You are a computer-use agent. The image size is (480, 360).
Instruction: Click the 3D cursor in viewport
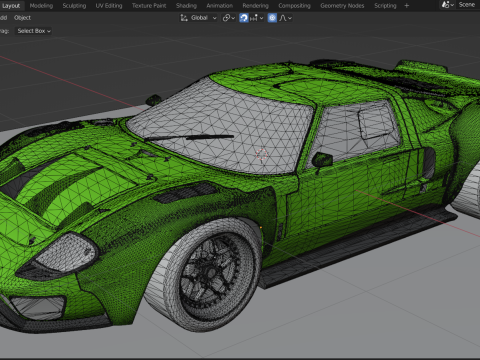pos(262,154)
